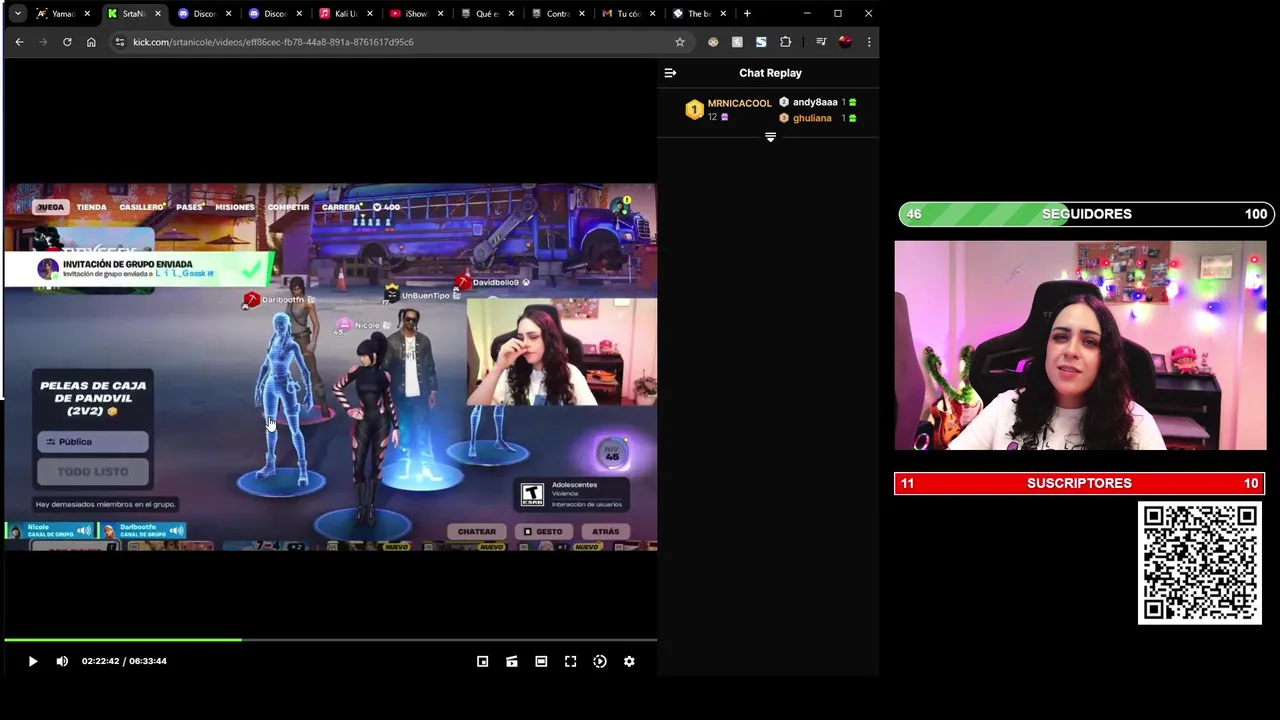This screenshot has height=720, width=1280.
Task: Go back to the previous page
Action: coord(19,42)
